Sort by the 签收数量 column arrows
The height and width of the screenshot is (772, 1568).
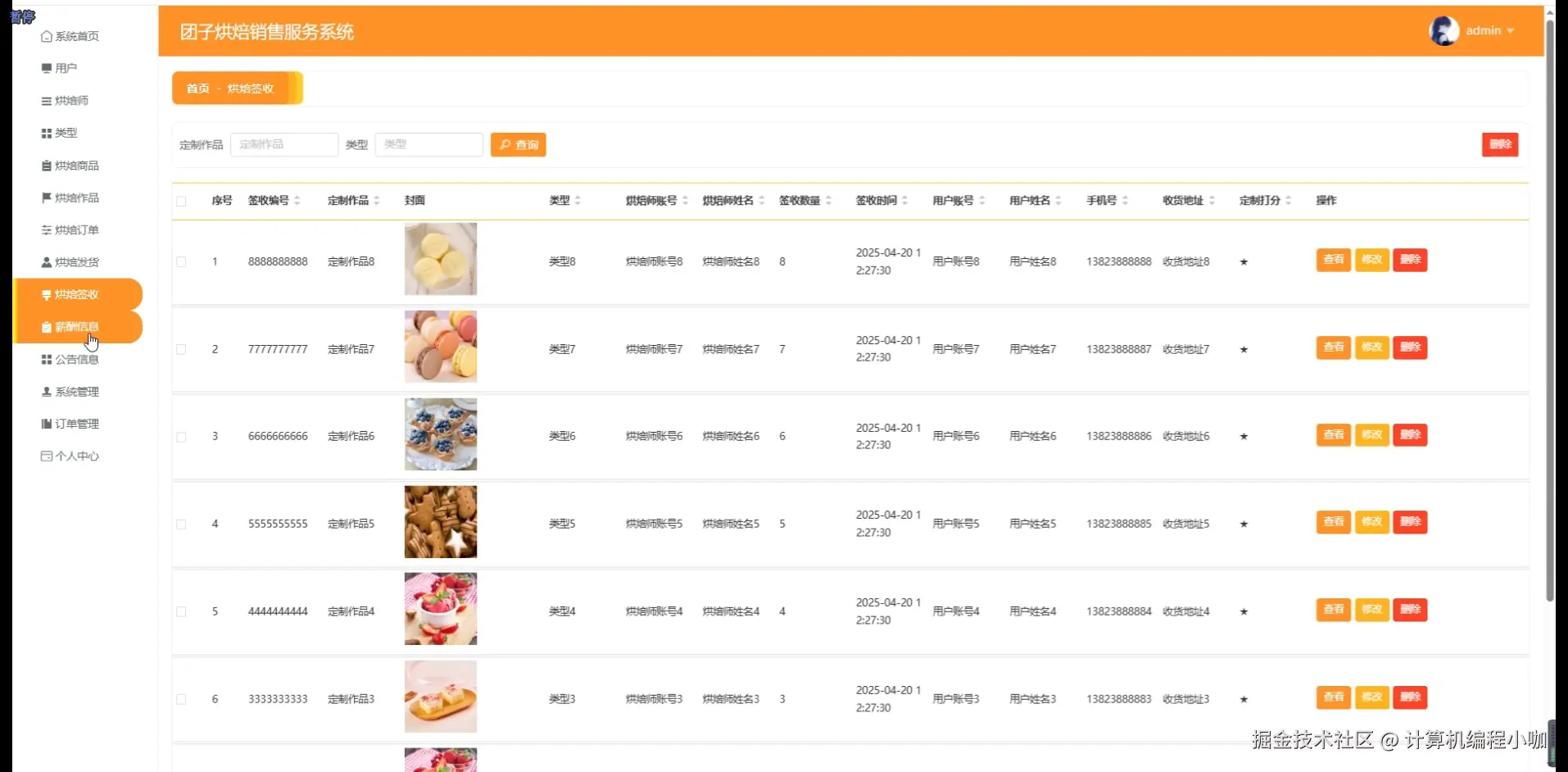(x=828, y=201)
